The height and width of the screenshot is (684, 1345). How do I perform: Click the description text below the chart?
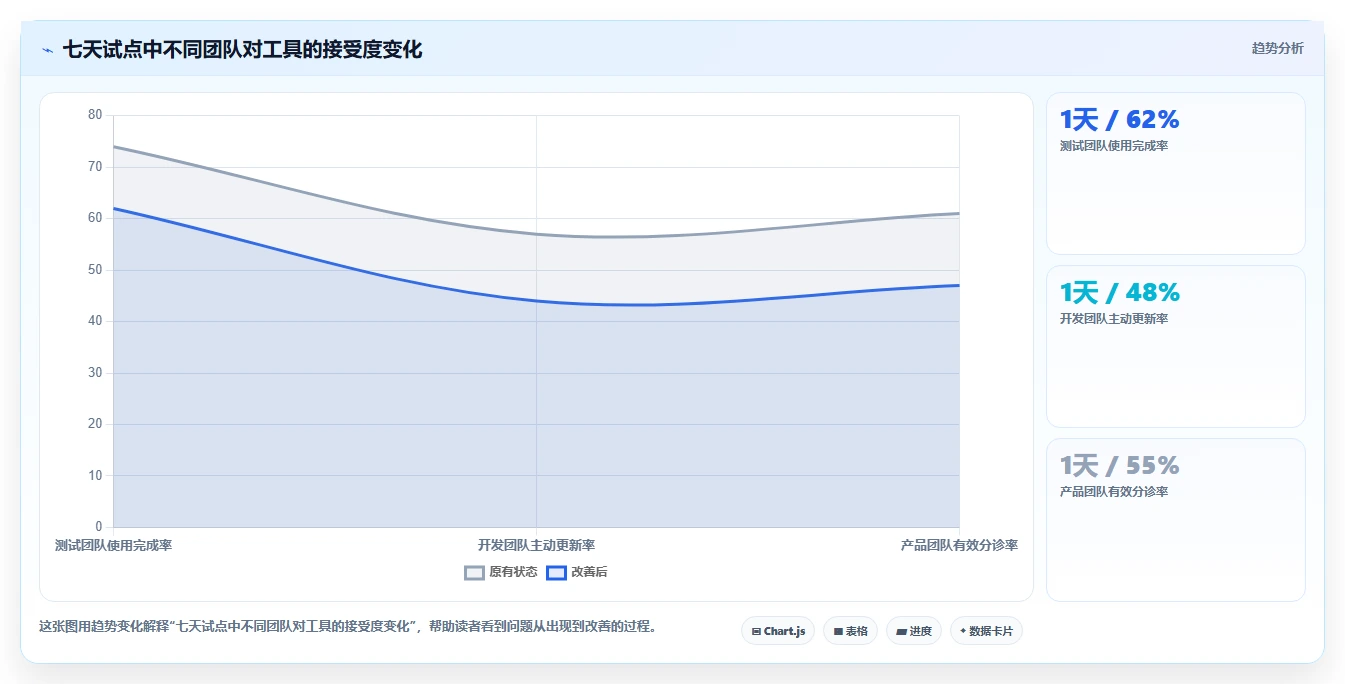click(347, 627)
